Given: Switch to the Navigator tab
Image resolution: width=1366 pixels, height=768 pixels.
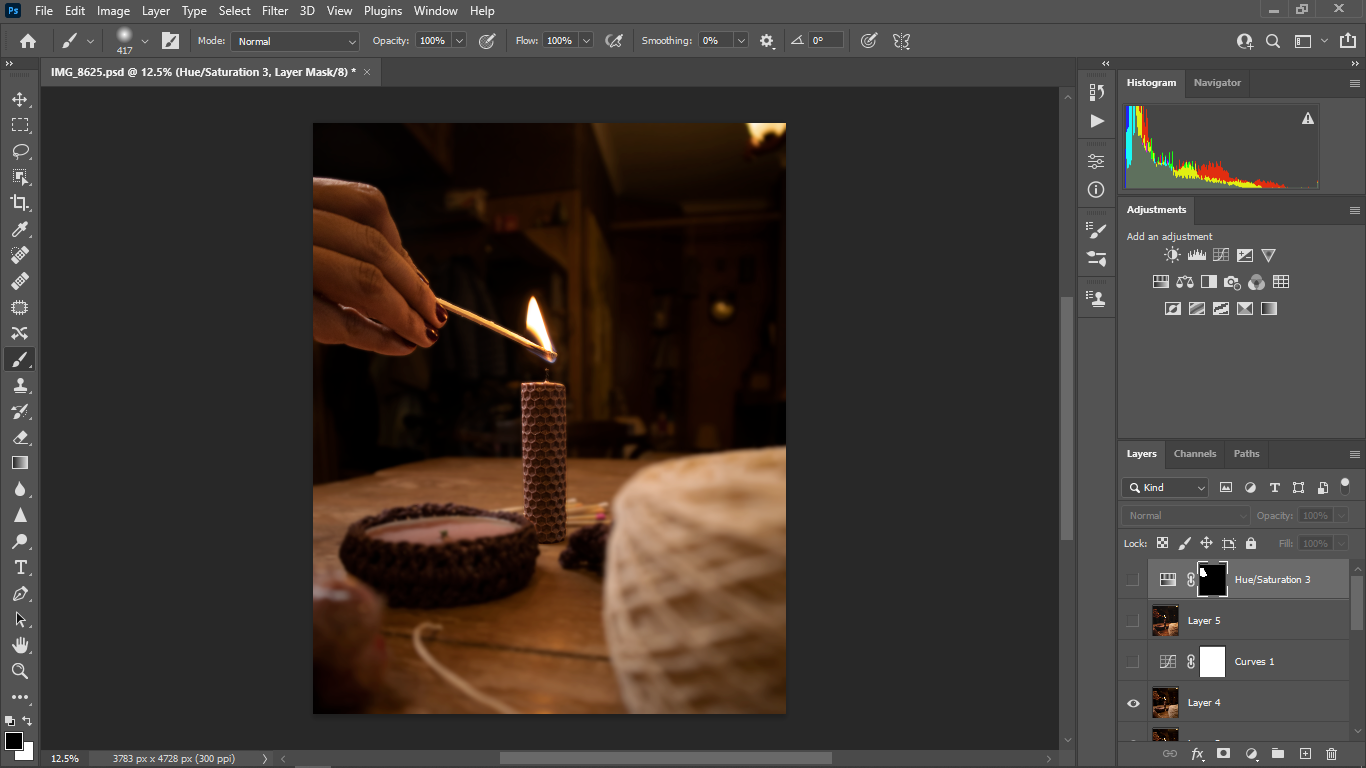Looking at the screenshot, I should point(1217,83).
